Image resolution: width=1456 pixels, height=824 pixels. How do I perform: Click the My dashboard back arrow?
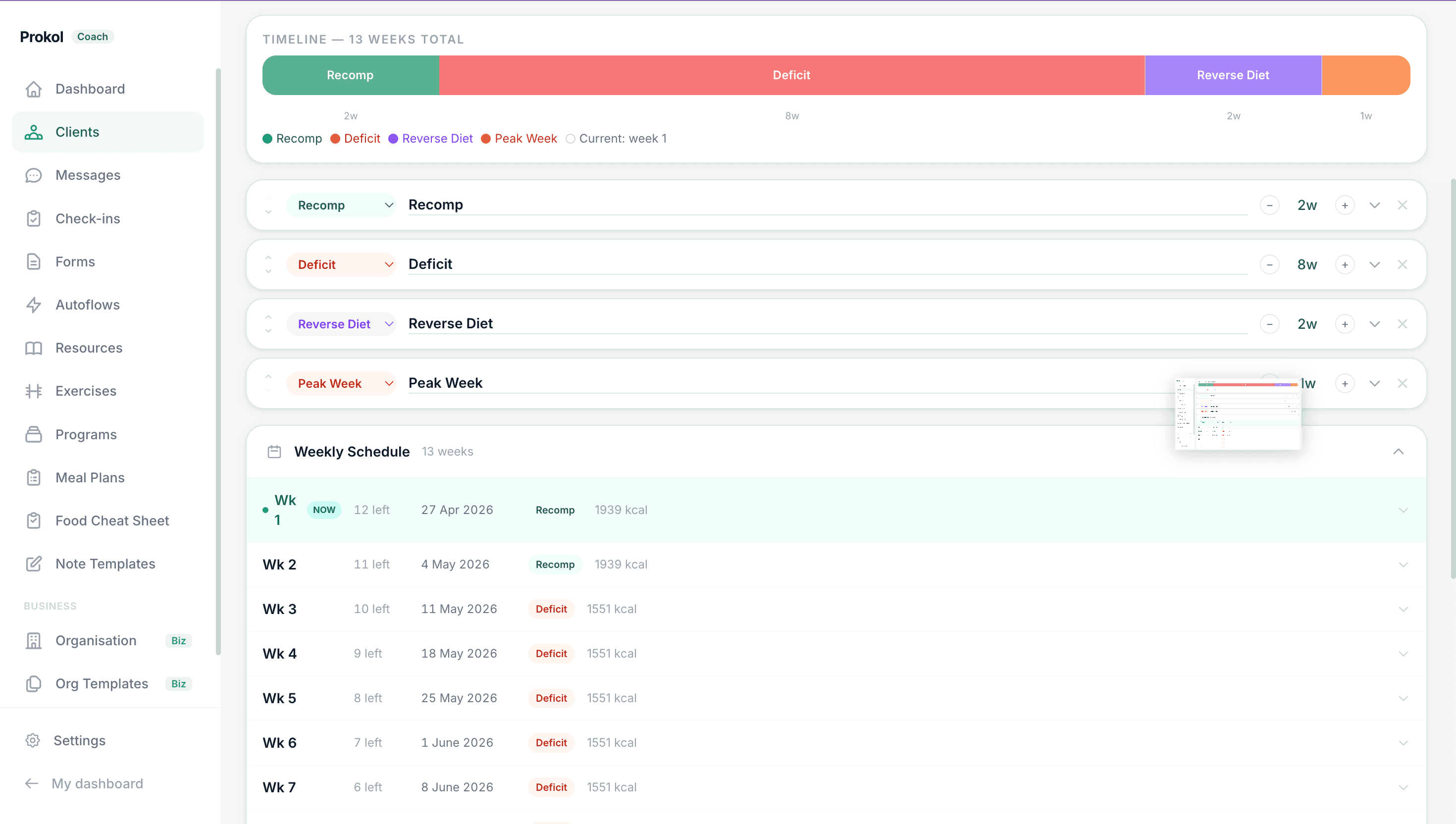pos(32,783)
